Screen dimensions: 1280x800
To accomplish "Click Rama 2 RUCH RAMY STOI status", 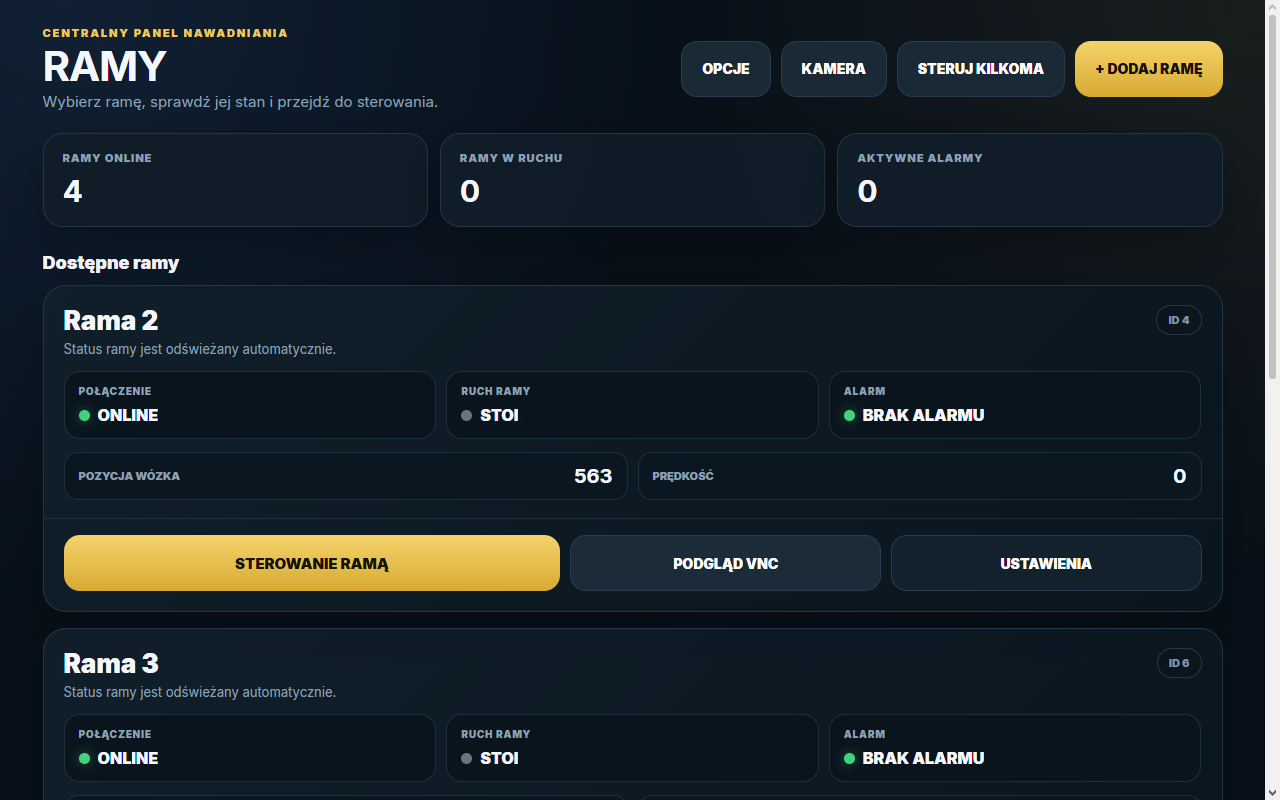I will 632,405.
